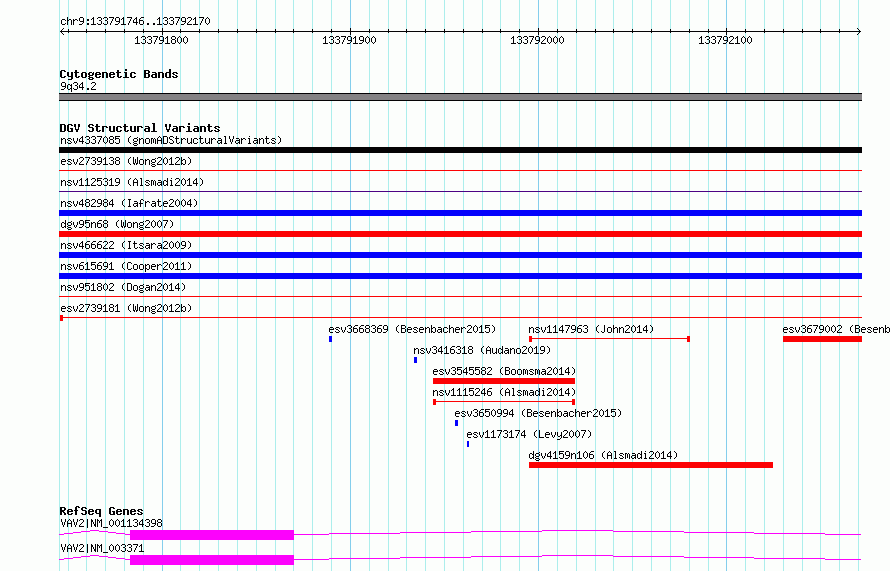Select the magenta exon of VAV2 NM_003371
Screen dimensions: 890x571
212,560
